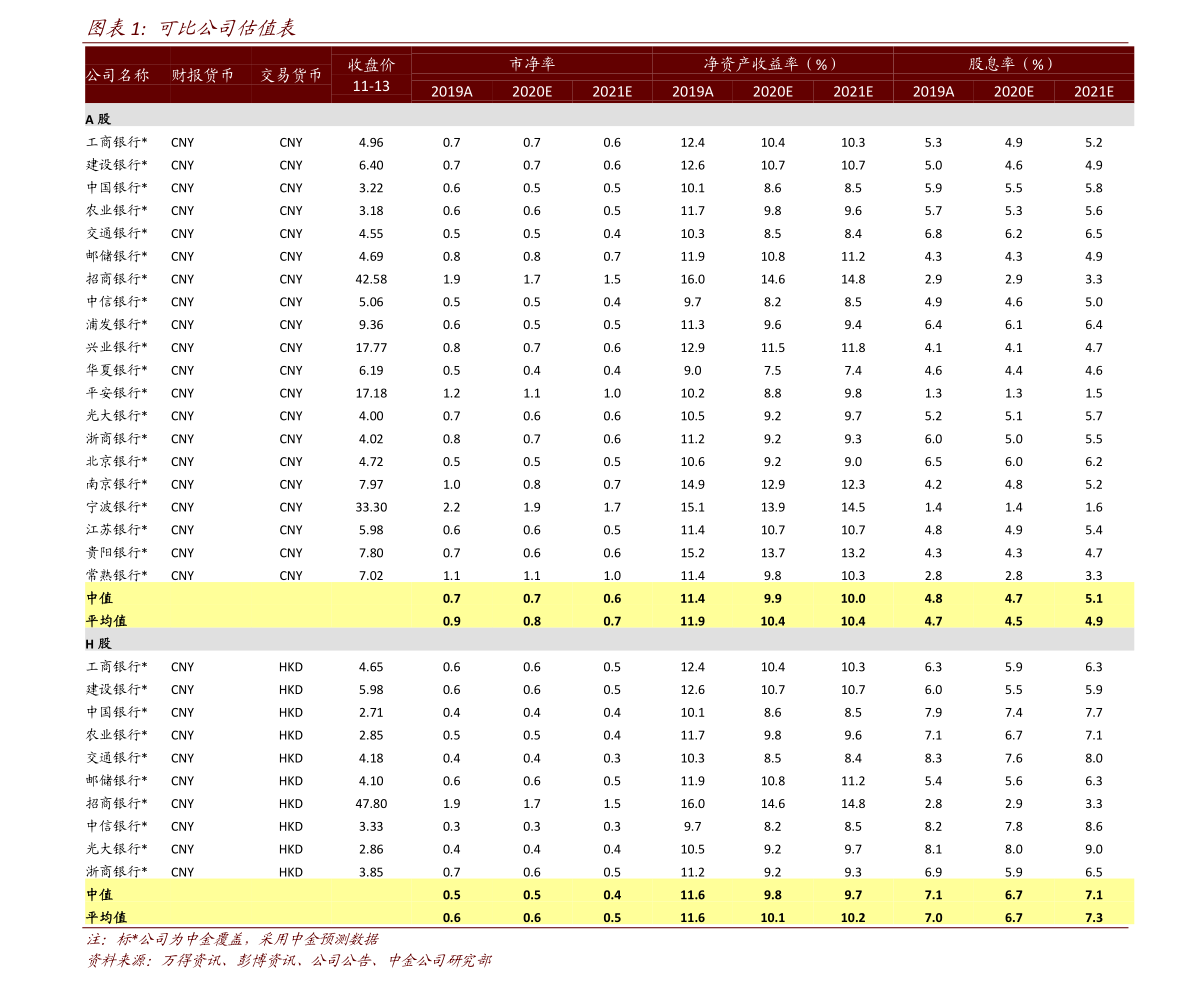Viewport: 1191px width, 988px height.
Task: Click 2021E under the 股息率 header
Action: [x=1093, y=91]
